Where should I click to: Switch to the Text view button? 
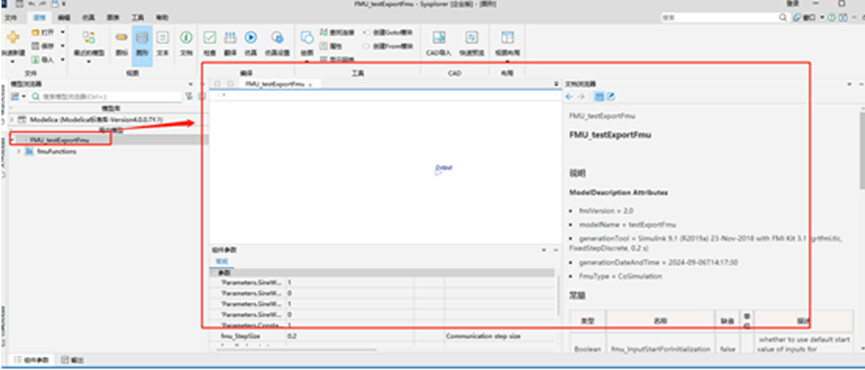pos(162,37)
